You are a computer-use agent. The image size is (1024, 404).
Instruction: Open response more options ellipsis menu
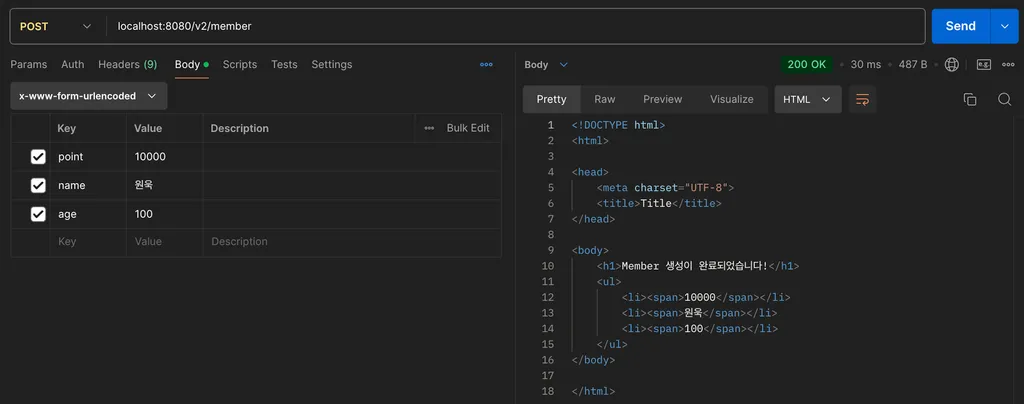(1008, 65)
